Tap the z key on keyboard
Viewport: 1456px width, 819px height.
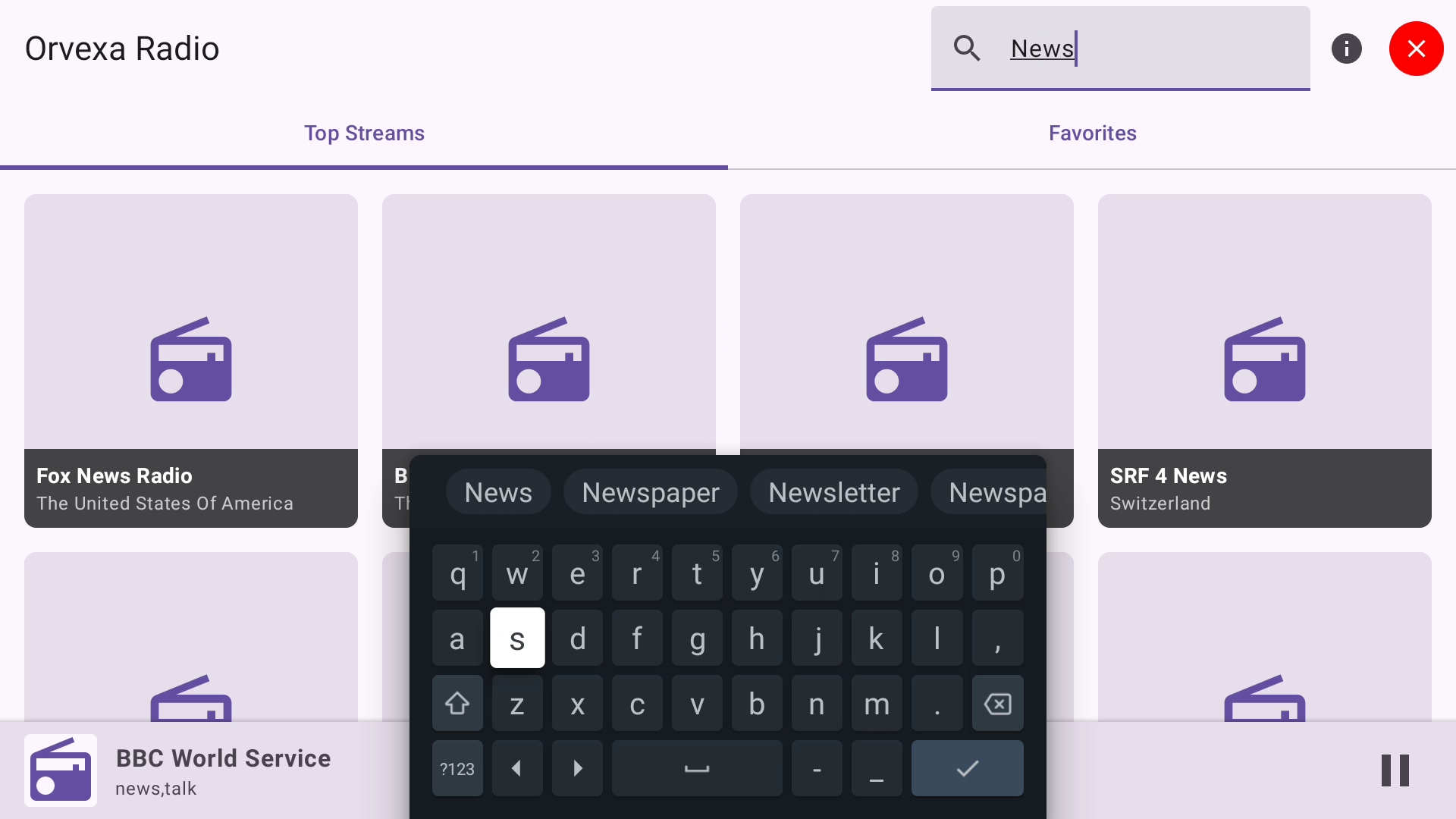coord(517,704)
